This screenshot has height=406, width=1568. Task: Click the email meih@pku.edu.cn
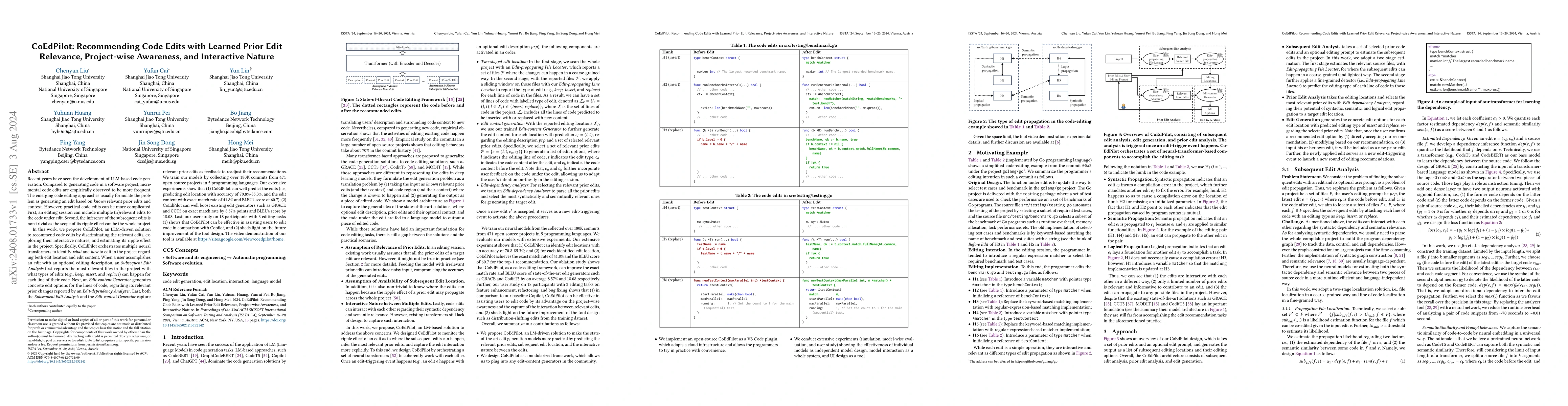click(x=241, y=161)
